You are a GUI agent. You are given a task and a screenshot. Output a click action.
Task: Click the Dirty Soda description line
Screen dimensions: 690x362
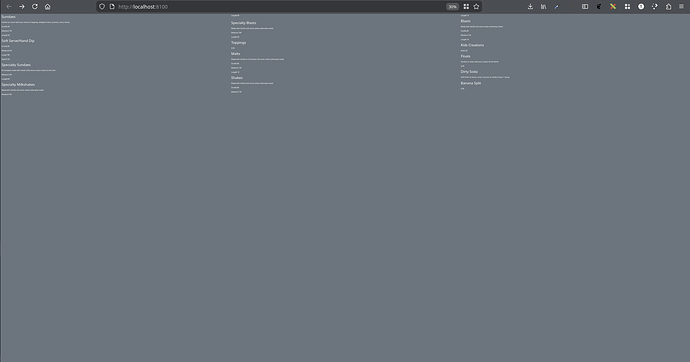pos(485,77)
